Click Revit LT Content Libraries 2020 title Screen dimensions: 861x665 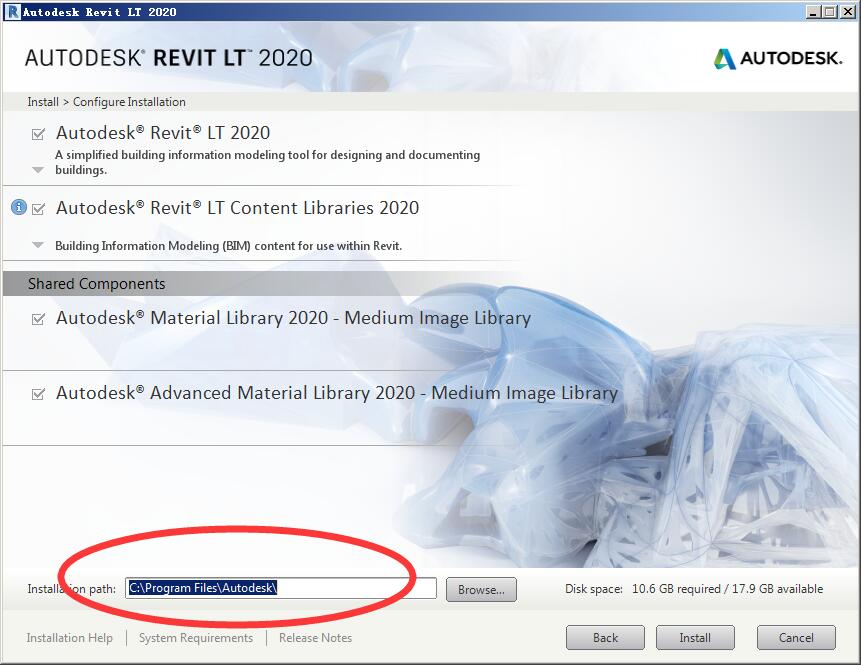237,208
